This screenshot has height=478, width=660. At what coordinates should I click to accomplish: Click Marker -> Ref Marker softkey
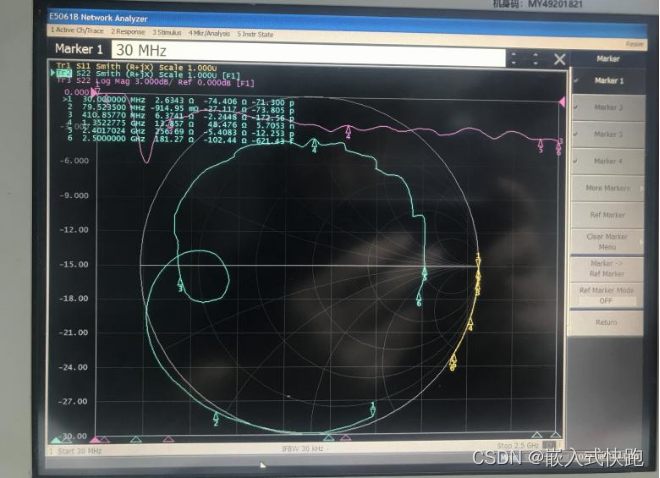(607, 268)
